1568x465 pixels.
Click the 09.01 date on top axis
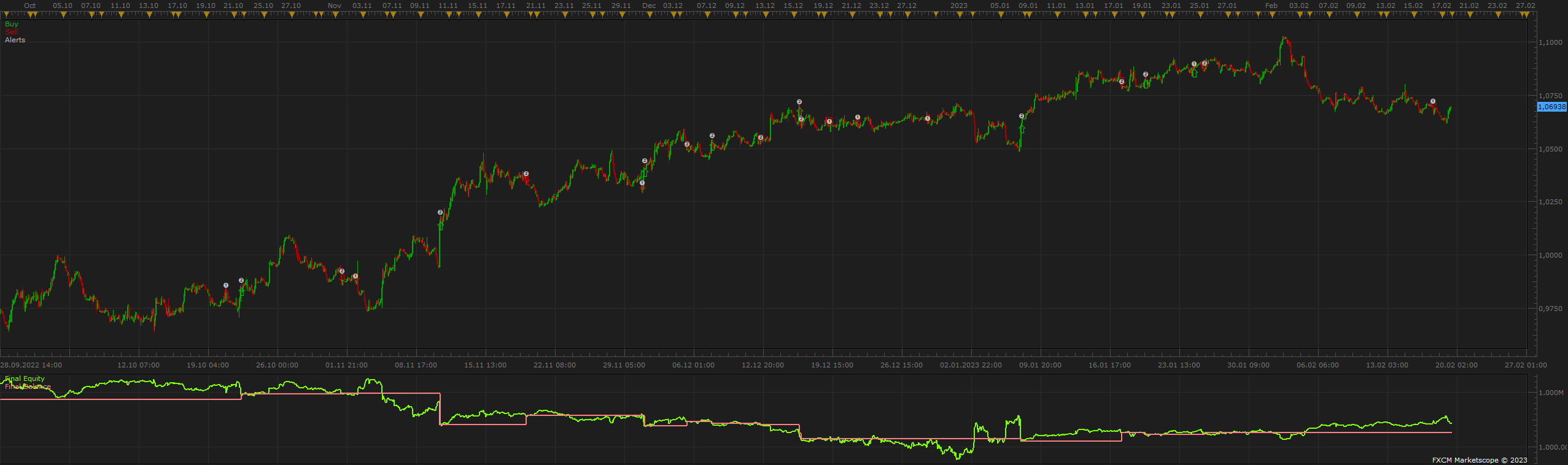pos(1028,6)
